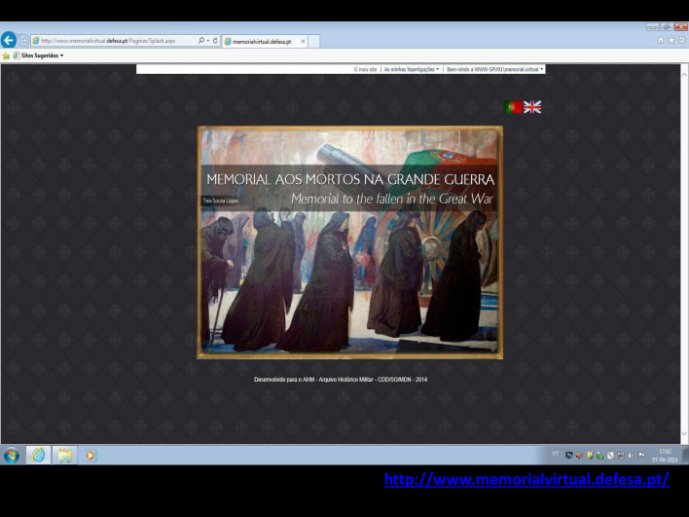
Task: Refresh the page with reload icon
Action: 215,40
